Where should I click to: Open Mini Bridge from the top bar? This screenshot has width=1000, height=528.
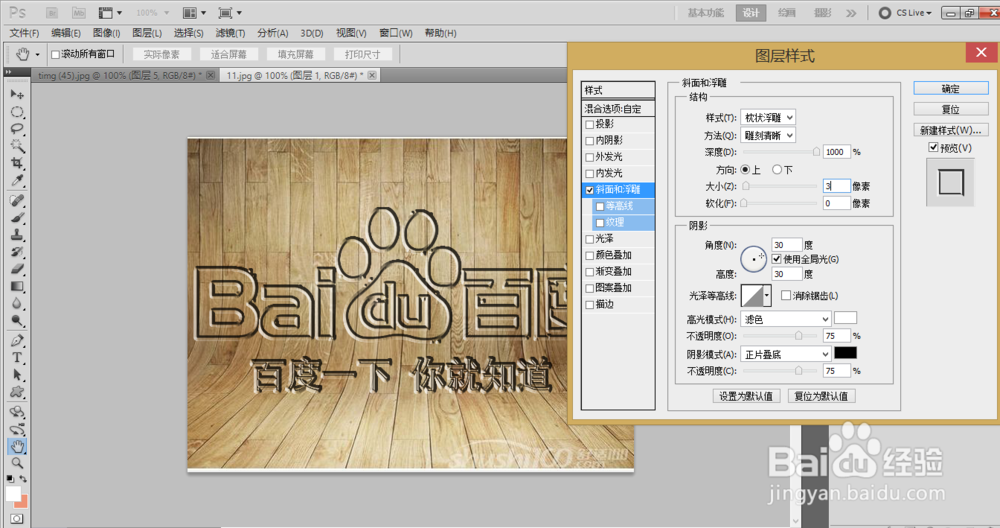point(78,13)
